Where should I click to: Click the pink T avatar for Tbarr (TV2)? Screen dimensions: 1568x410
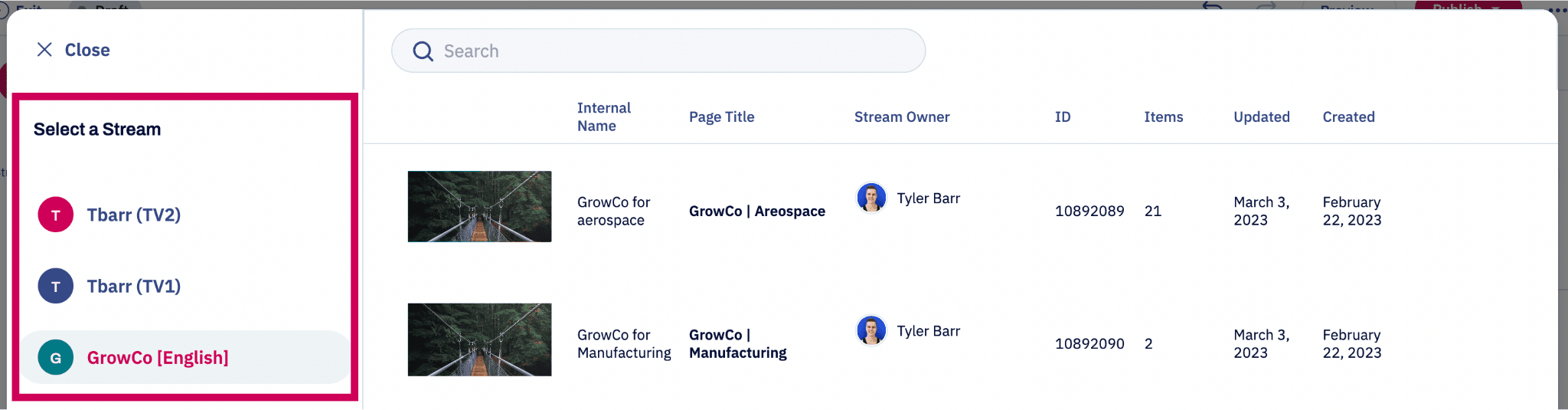click(x=56, y=215)
